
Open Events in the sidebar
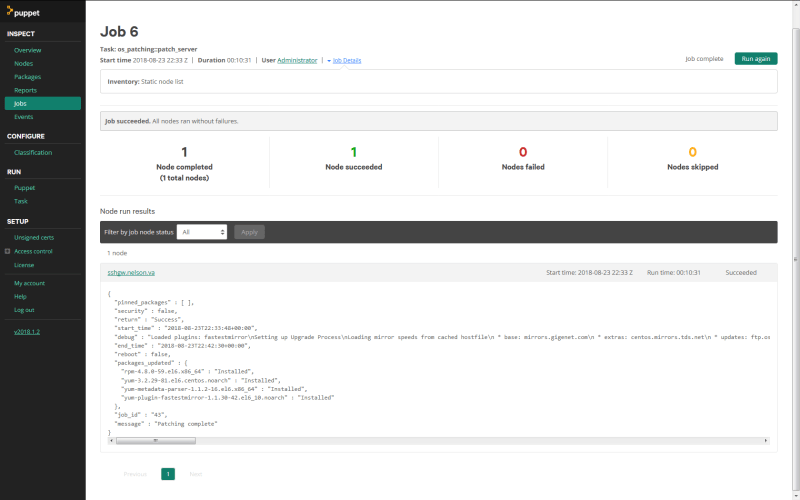(23, 117)
